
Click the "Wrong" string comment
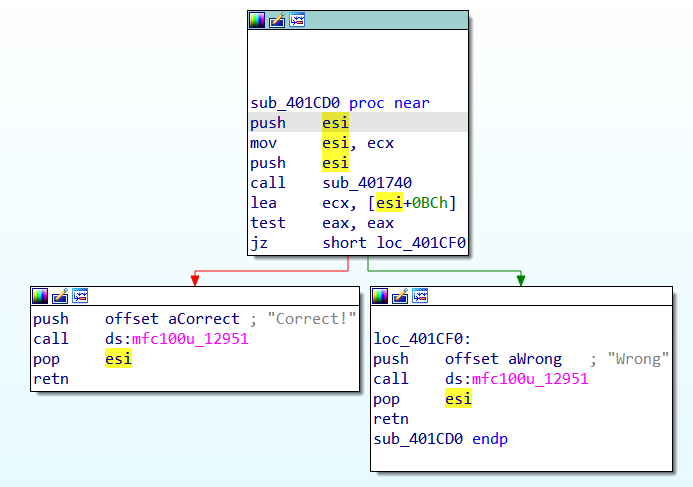638,359
